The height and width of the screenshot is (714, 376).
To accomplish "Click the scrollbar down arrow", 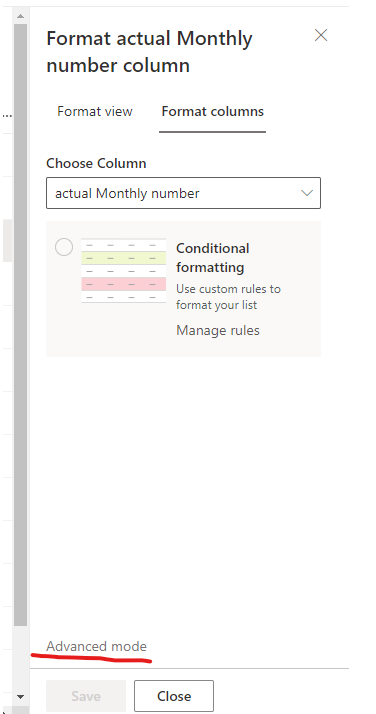I will [x=20, y=697].
